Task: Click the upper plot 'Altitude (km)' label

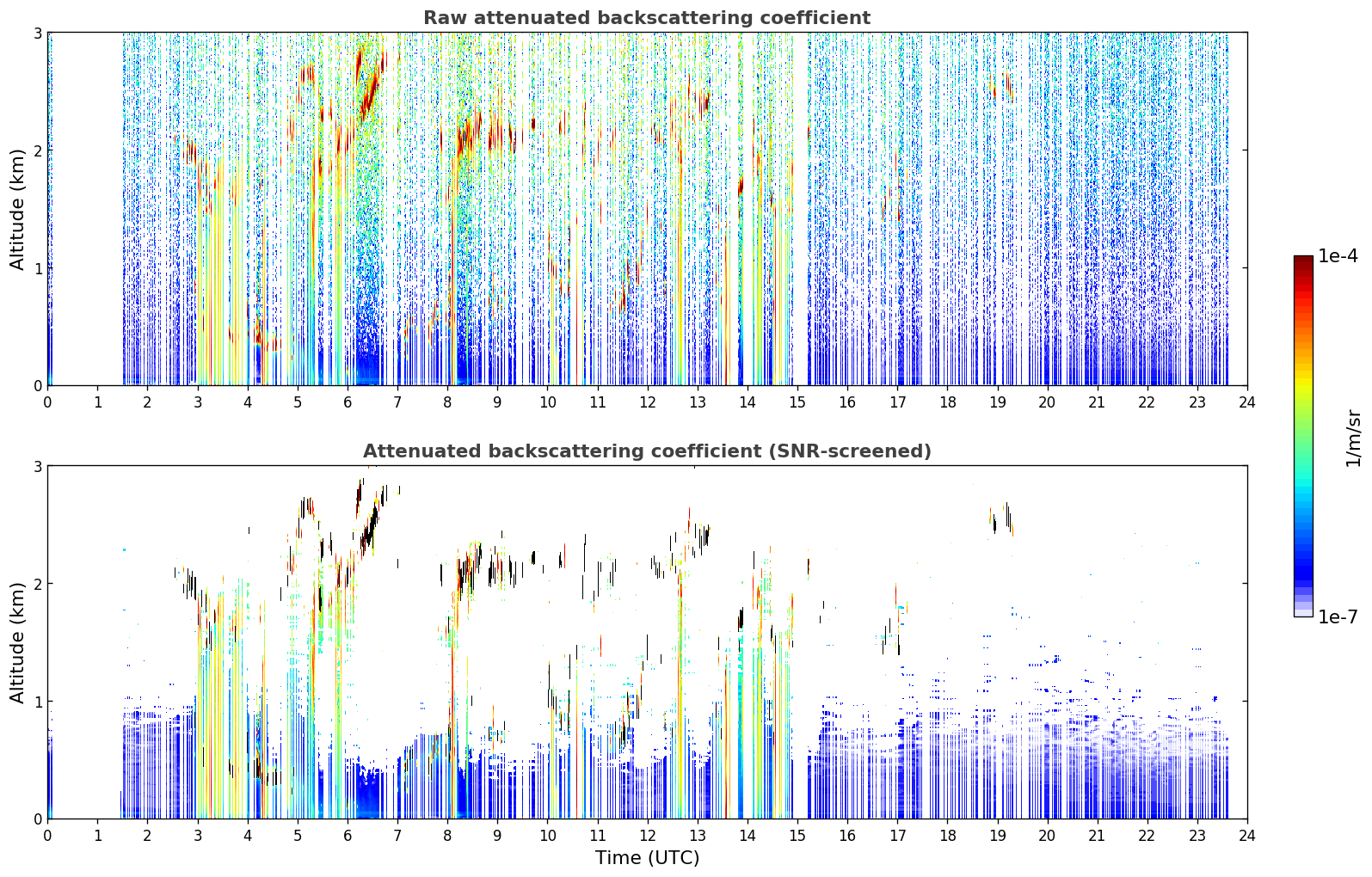Action: point(18,209)
